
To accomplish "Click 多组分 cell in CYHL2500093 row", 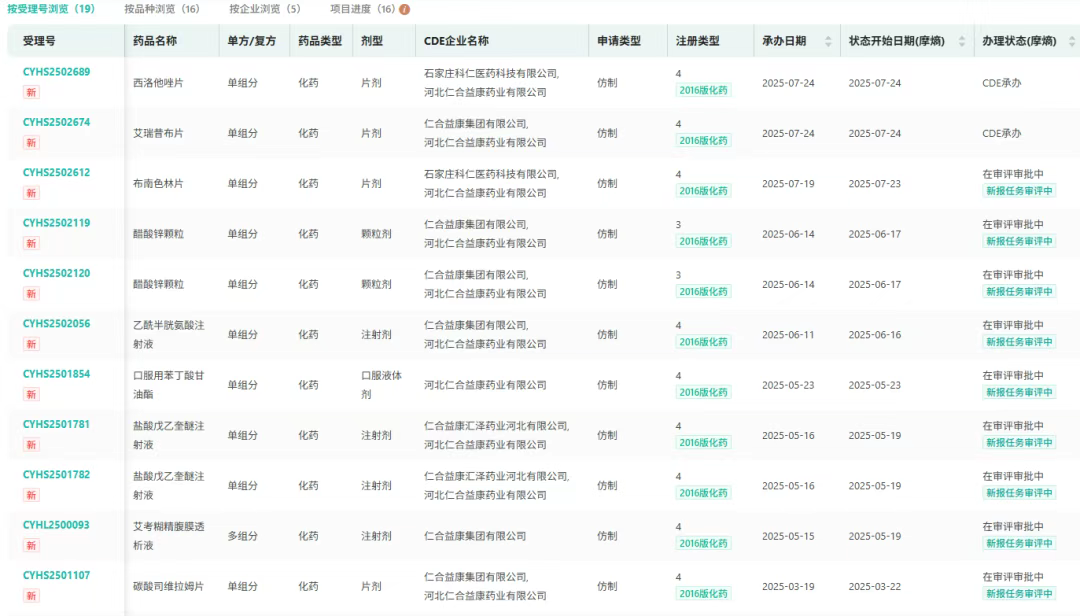I will (x=242, y=536).
